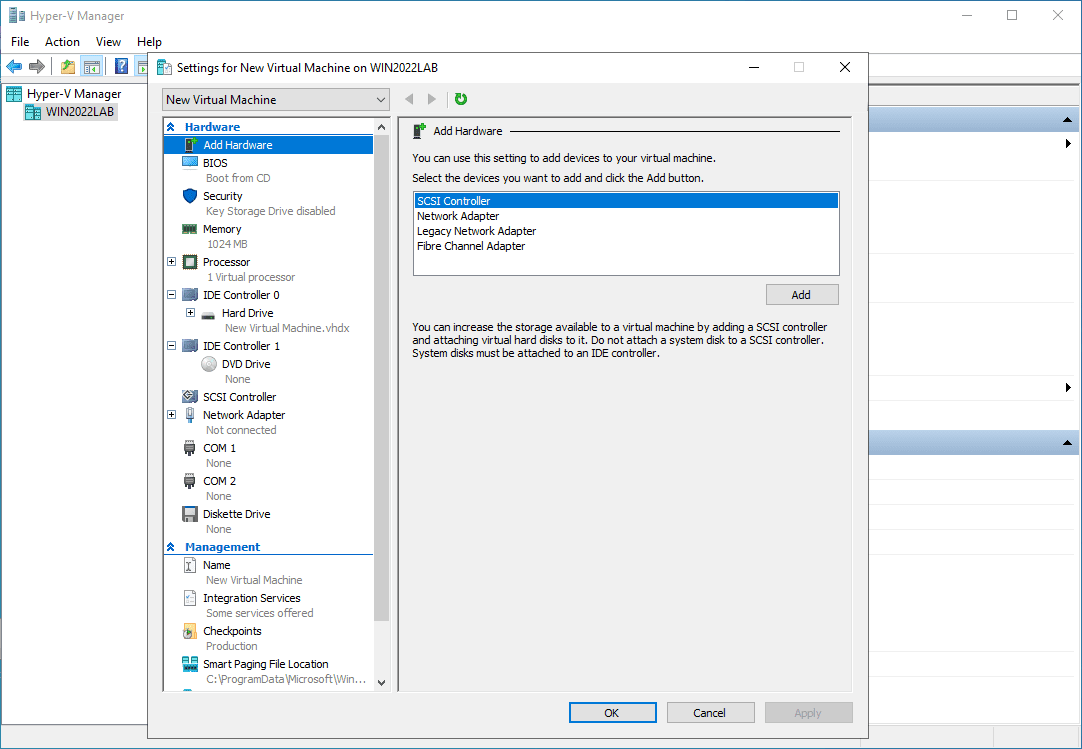Collapse the upper Actions pane section arrow

pos(1068,120)
